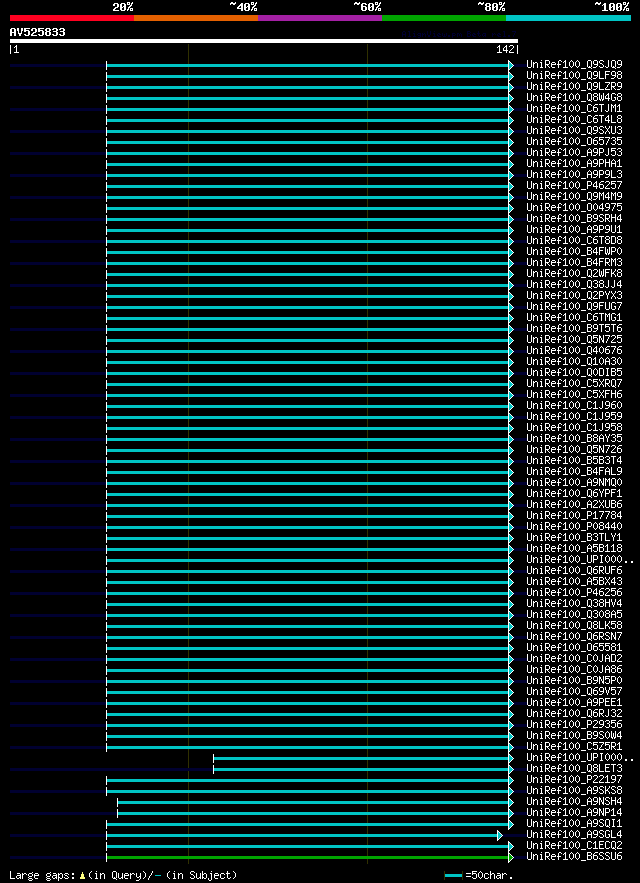This screenshot has height=883, width=640.
Task: Select the AV525833 query name text
Action: coord(37,33)
